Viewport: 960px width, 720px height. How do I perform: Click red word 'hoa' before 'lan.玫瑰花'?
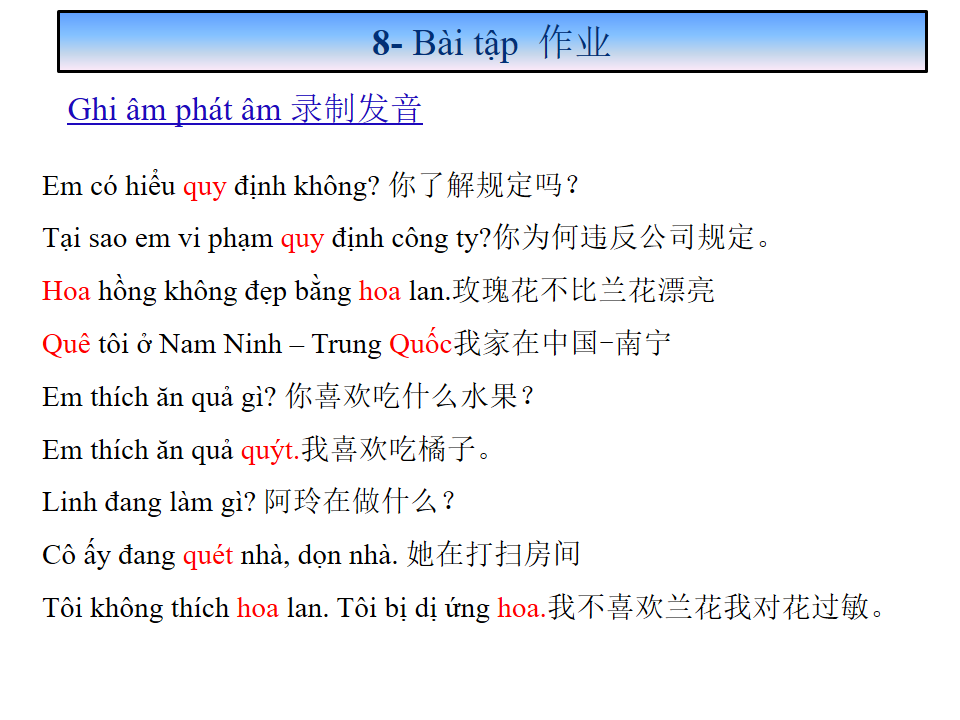tap(379, 291)
